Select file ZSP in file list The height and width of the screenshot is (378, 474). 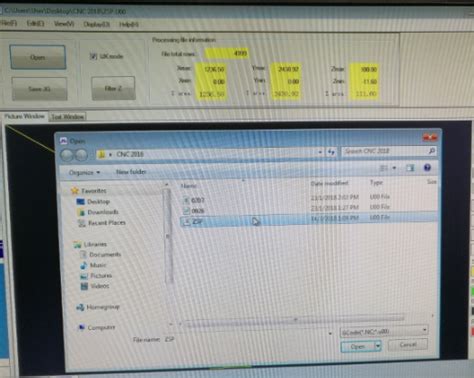308,221
